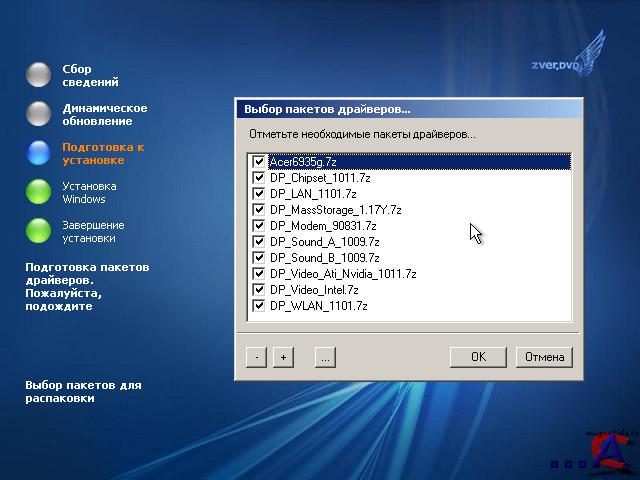
Task: Toggle the DP_Sound_A_1009.7z checkbox
Action: coord(260,241)
